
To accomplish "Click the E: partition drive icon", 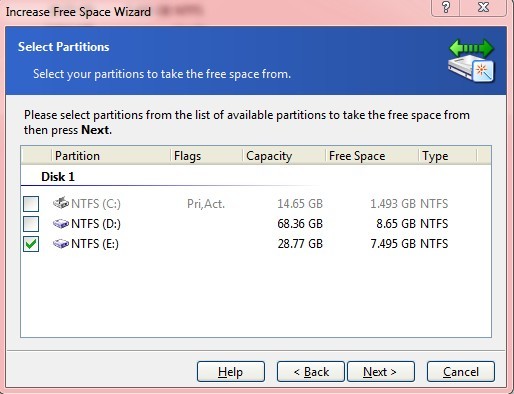I will [x=61, y=244].
